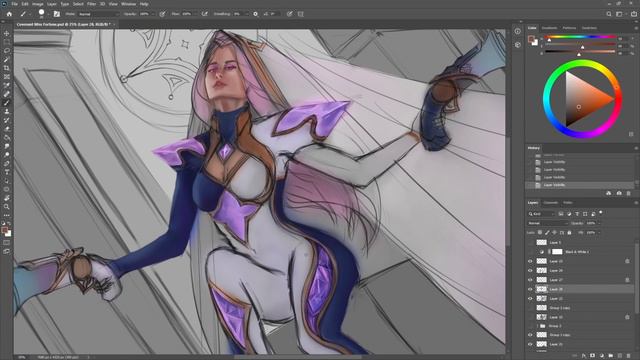This screenshot has width=640, height=360.
Task: Select the Clone Stamp tool
Action: coord(7,111)
